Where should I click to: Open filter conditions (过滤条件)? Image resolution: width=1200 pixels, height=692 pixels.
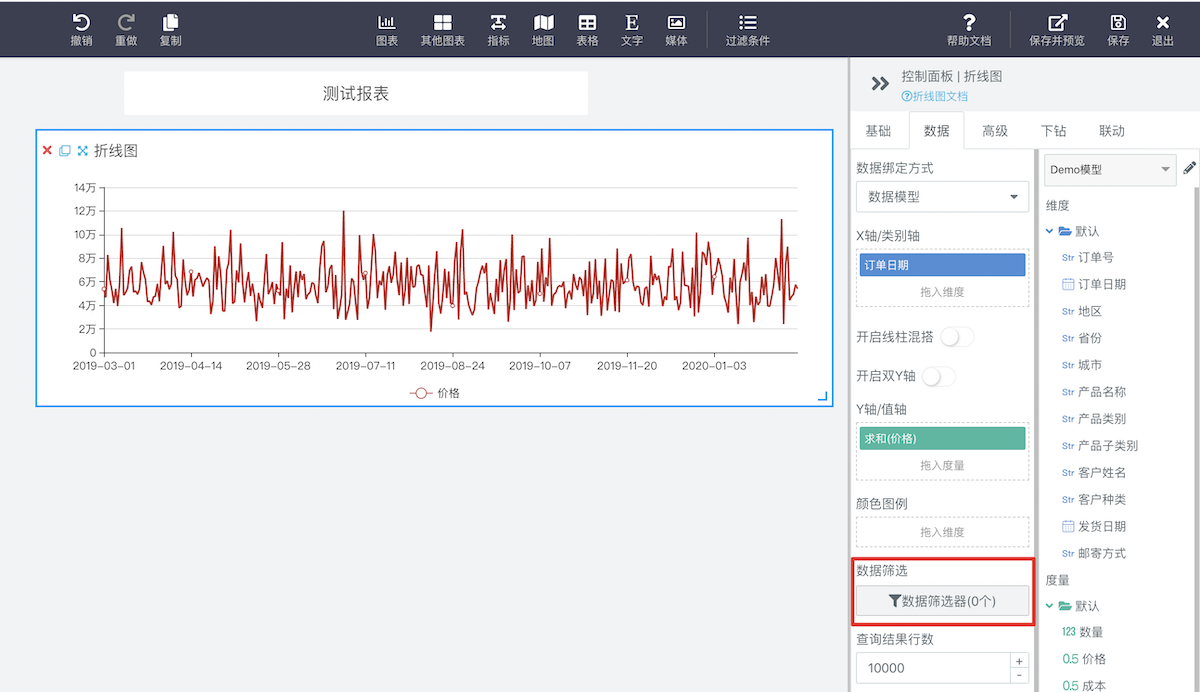[x=748, y=29]
